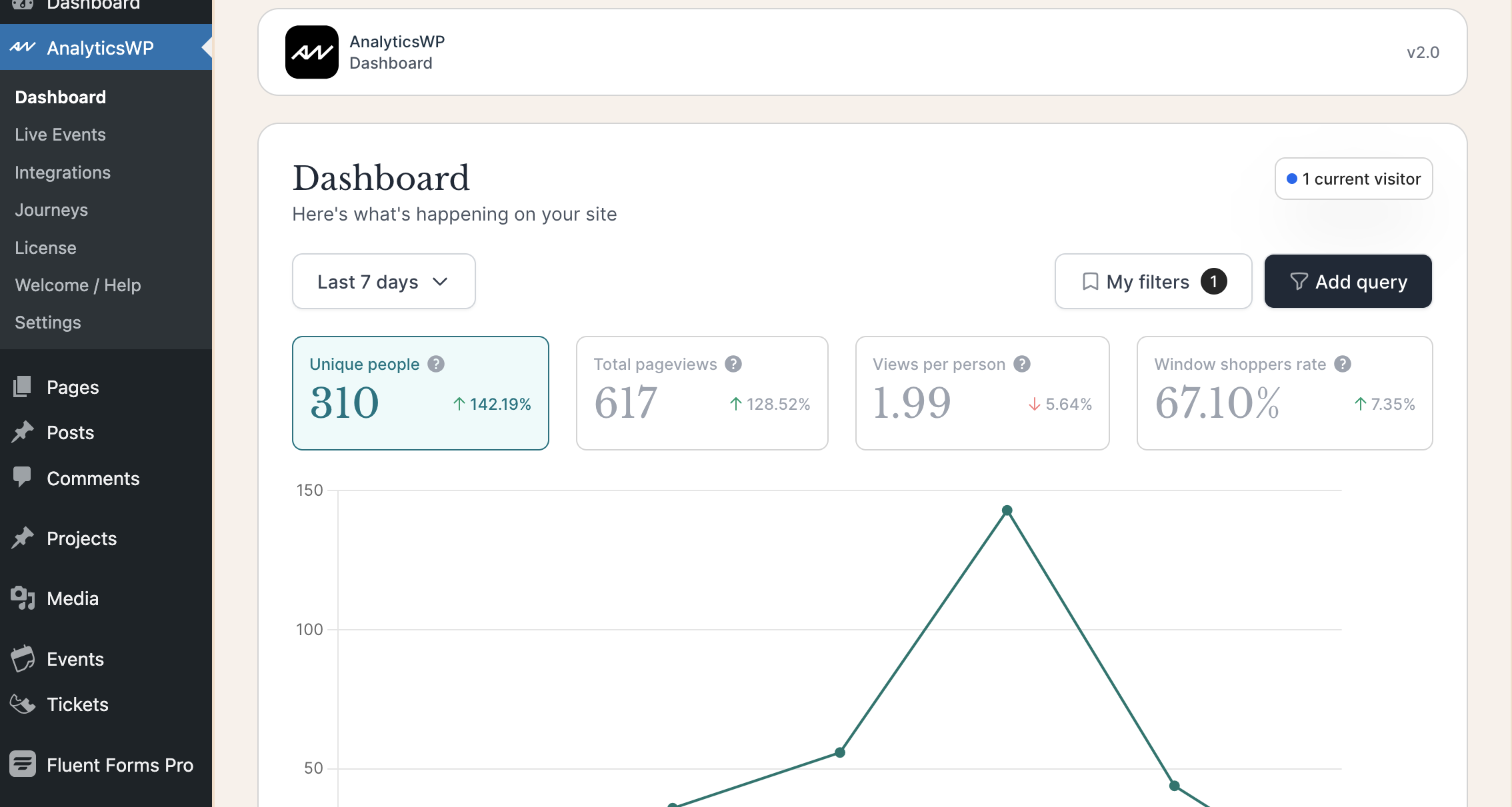Click the Add query button

(1347, 281)
